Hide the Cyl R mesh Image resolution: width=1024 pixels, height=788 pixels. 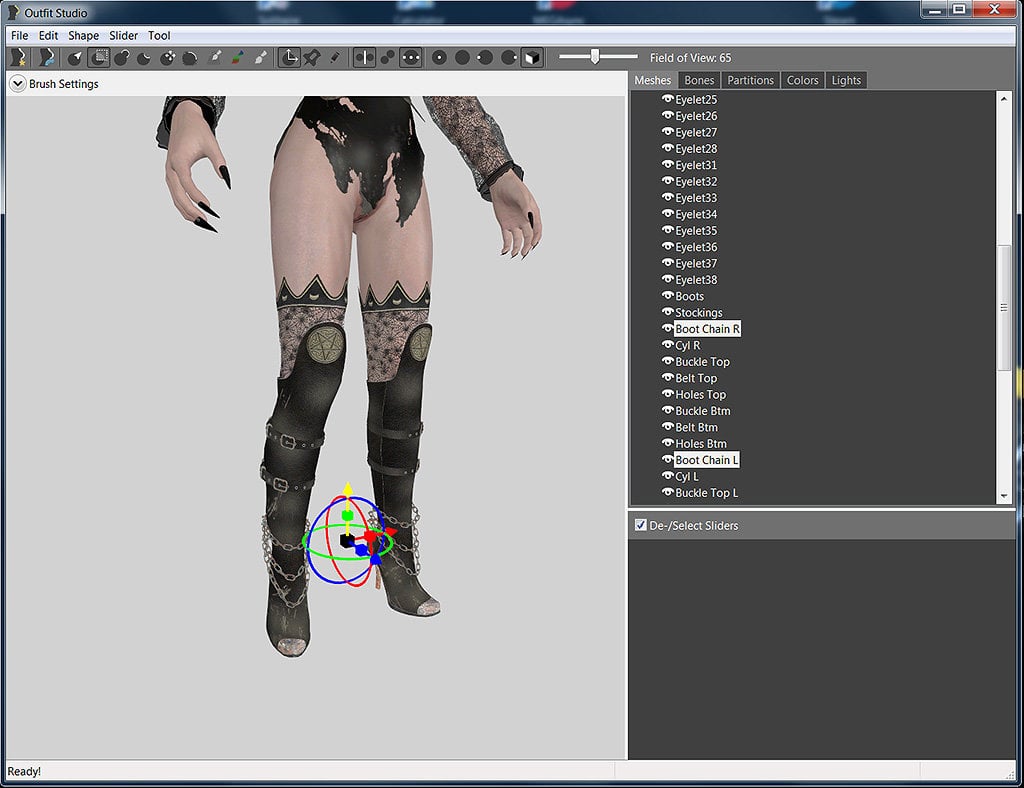coord(667,344)
